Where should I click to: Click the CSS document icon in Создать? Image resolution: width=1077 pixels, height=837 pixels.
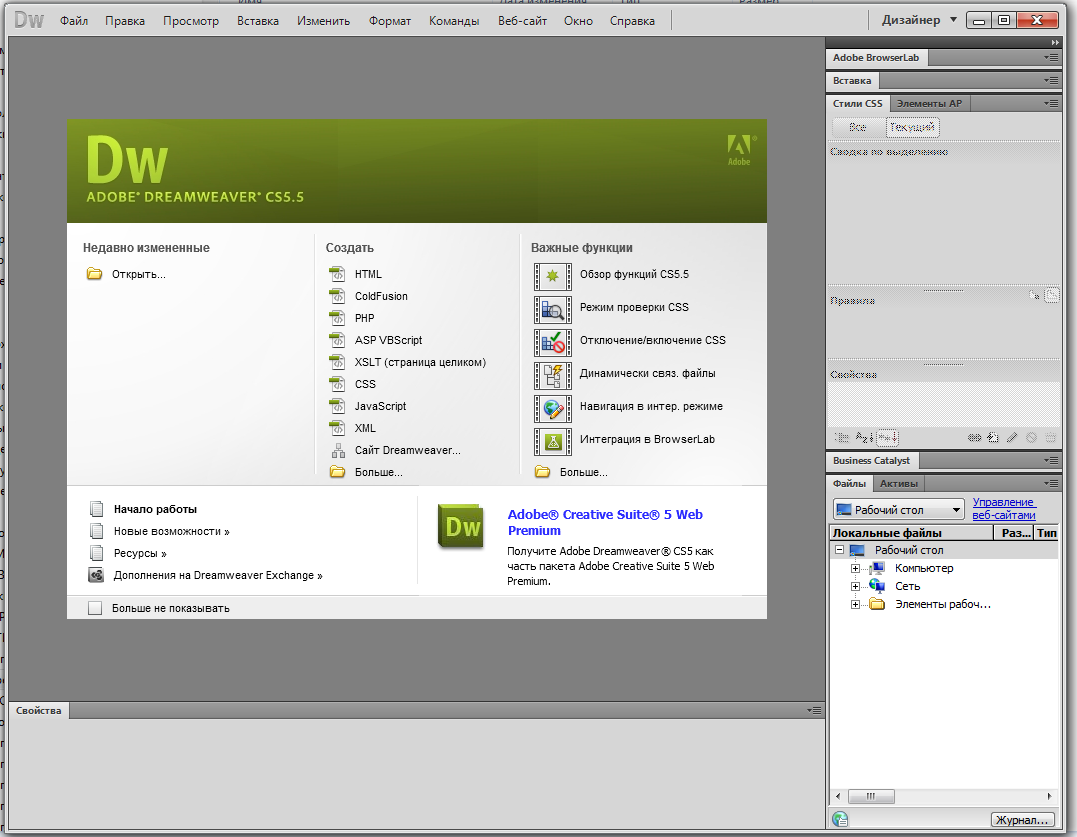337,384
